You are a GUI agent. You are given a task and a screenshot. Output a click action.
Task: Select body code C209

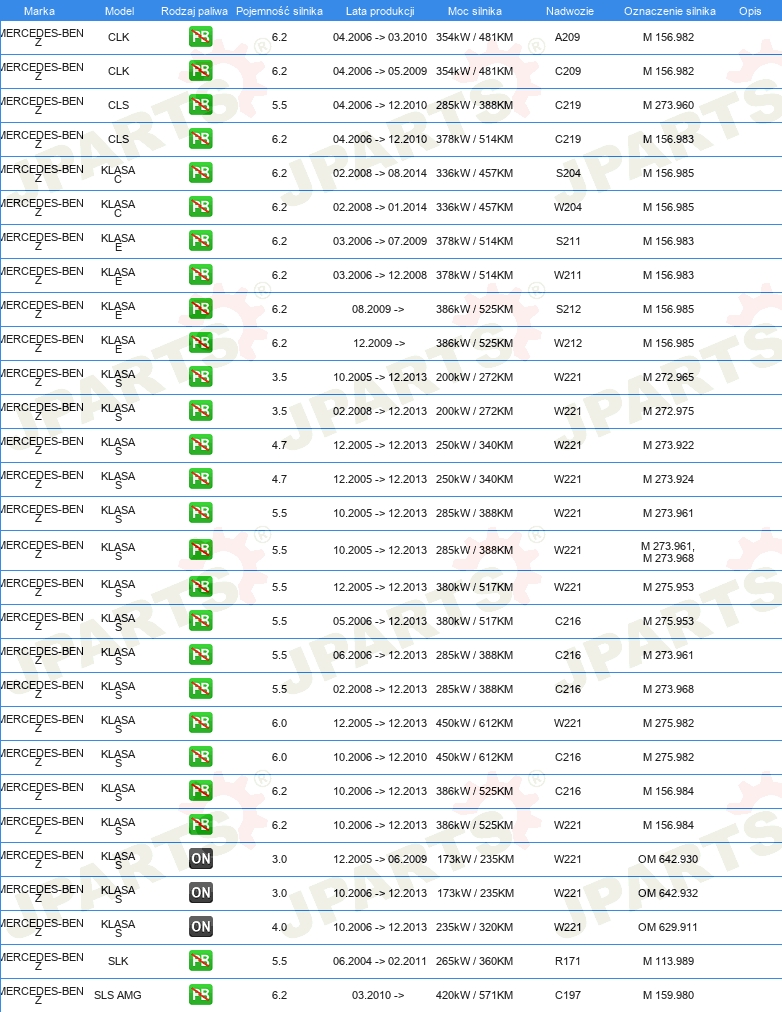pyautogui.click(x=568, y=71)
